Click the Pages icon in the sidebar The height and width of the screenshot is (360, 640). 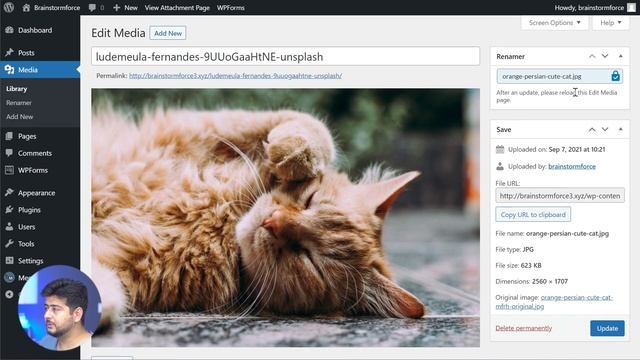tap(9, 136)
